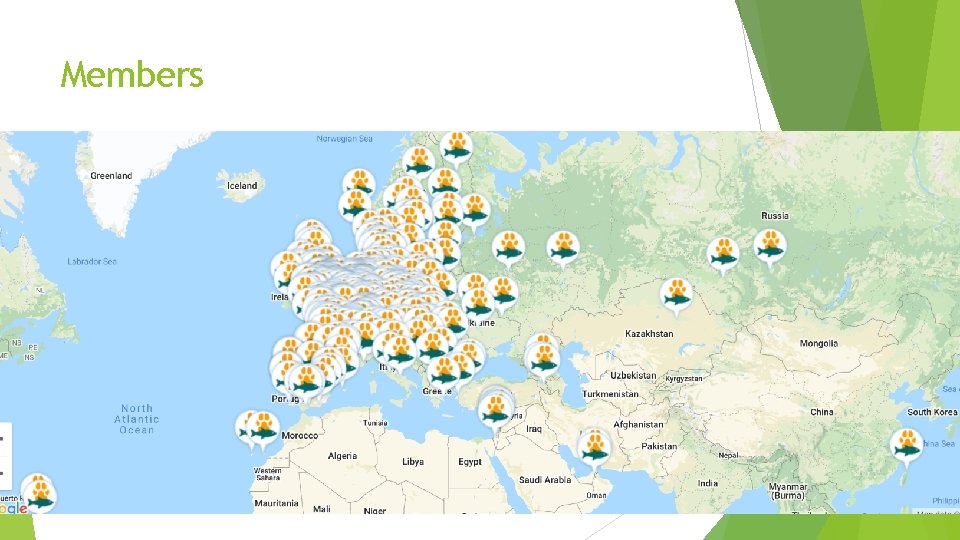Select the marker directly below the Russia label
The image size is (960, 540).
coord(770,248)
